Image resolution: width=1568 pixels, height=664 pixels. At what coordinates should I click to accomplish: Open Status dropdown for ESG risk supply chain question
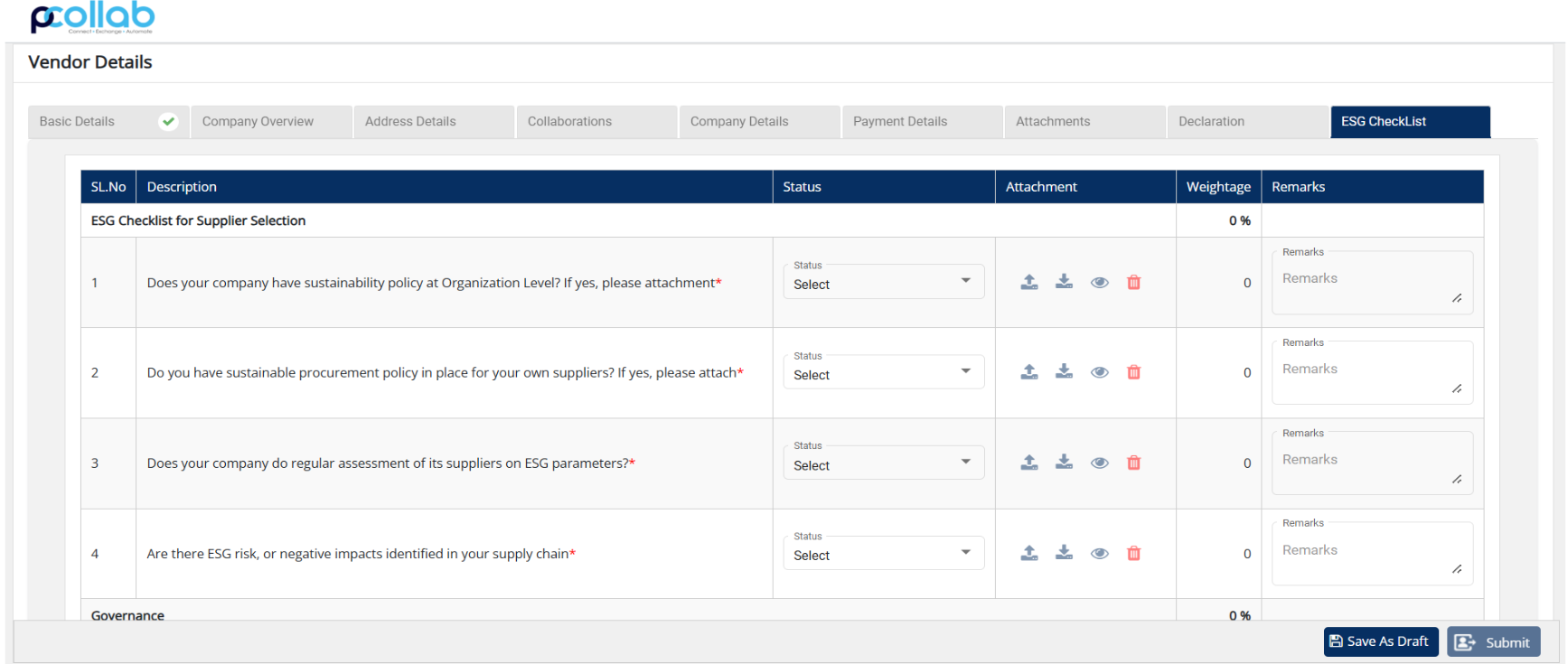click(x=884, y=553)
